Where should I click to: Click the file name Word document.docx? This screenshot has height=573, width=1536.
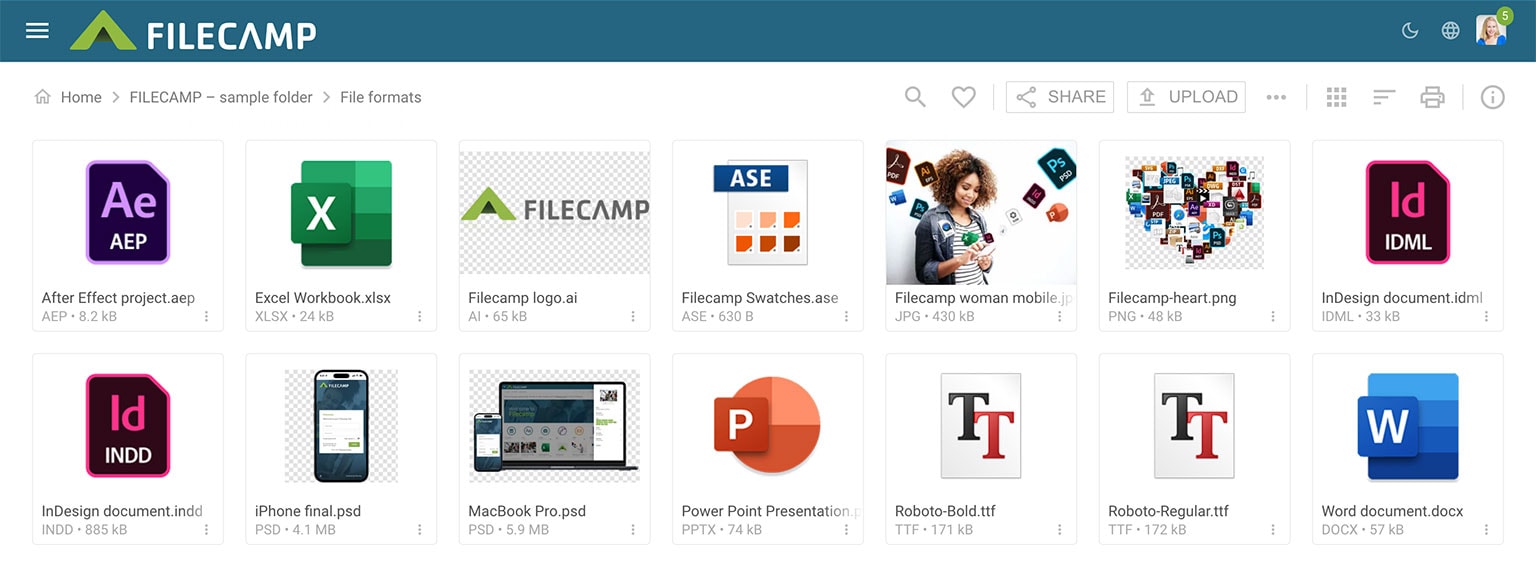click(1392, 511)
